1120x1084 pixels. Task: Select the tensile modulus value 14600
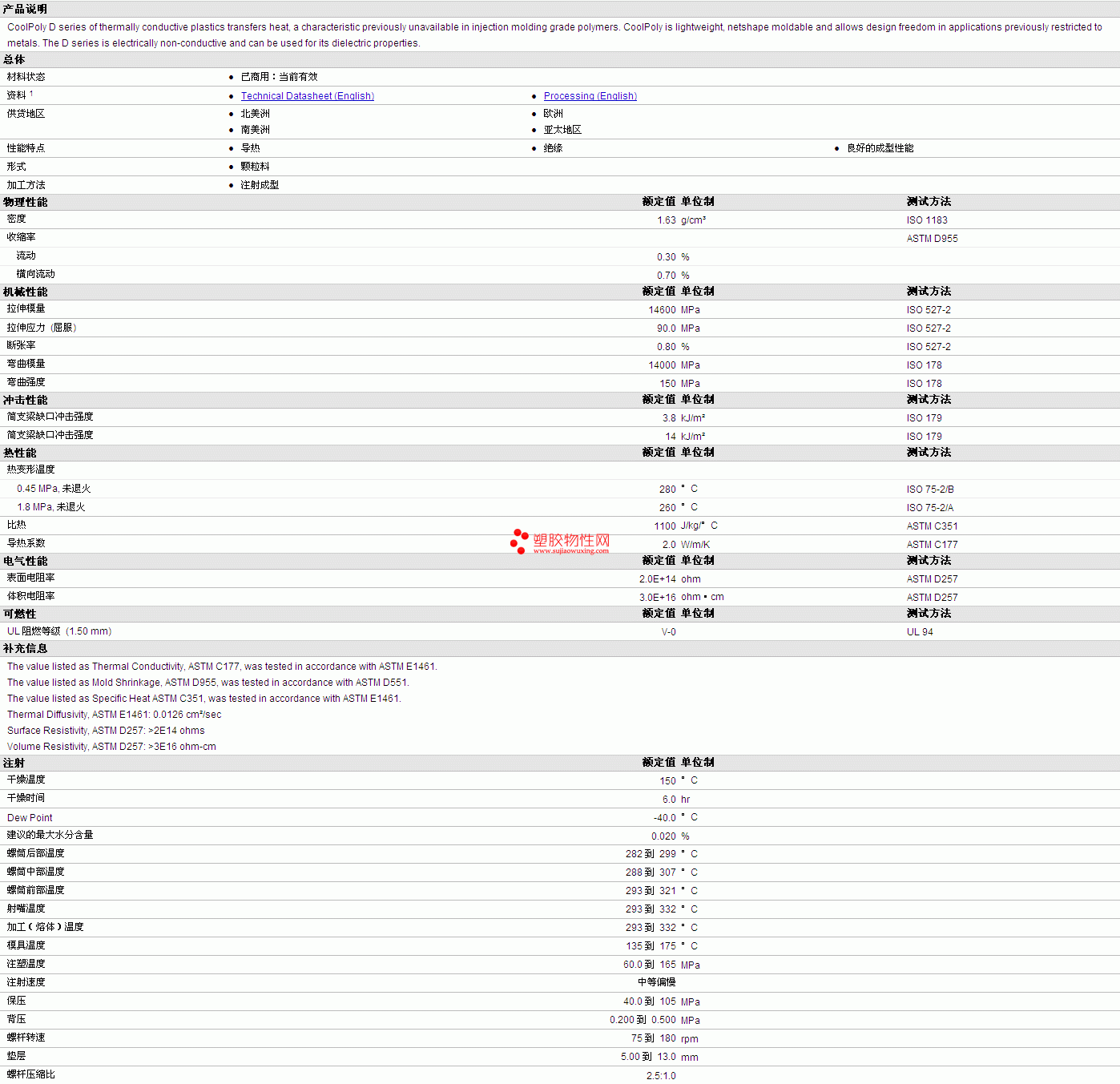coord(663,310)
